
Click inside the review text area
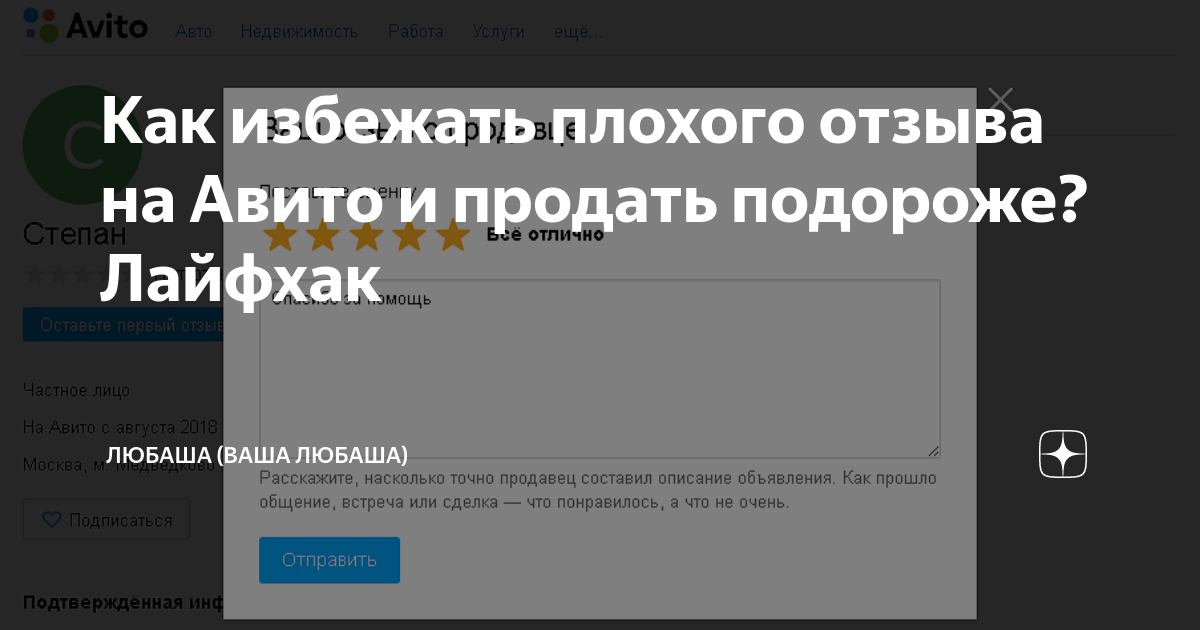tap(600, 369)
